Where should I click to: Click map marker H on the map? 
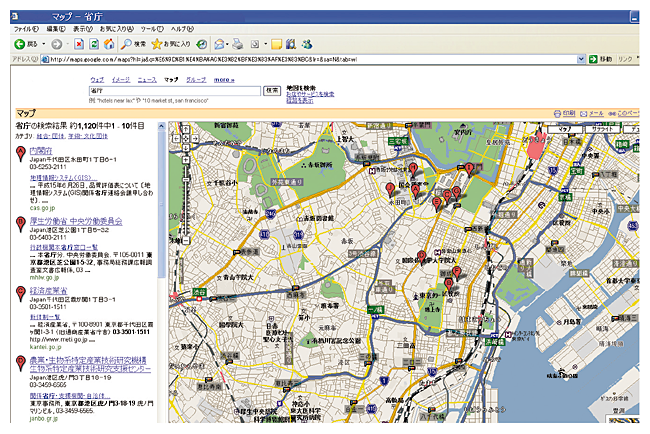413,169
